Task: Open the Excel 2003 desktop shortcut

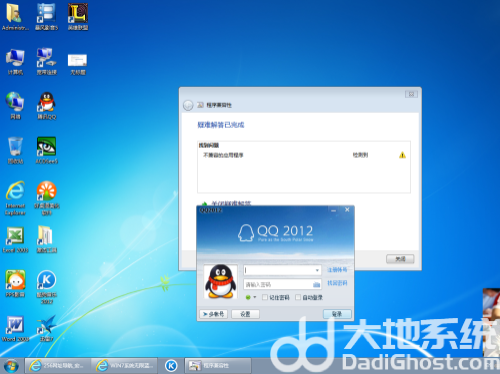Action: [x=15, y=239]
